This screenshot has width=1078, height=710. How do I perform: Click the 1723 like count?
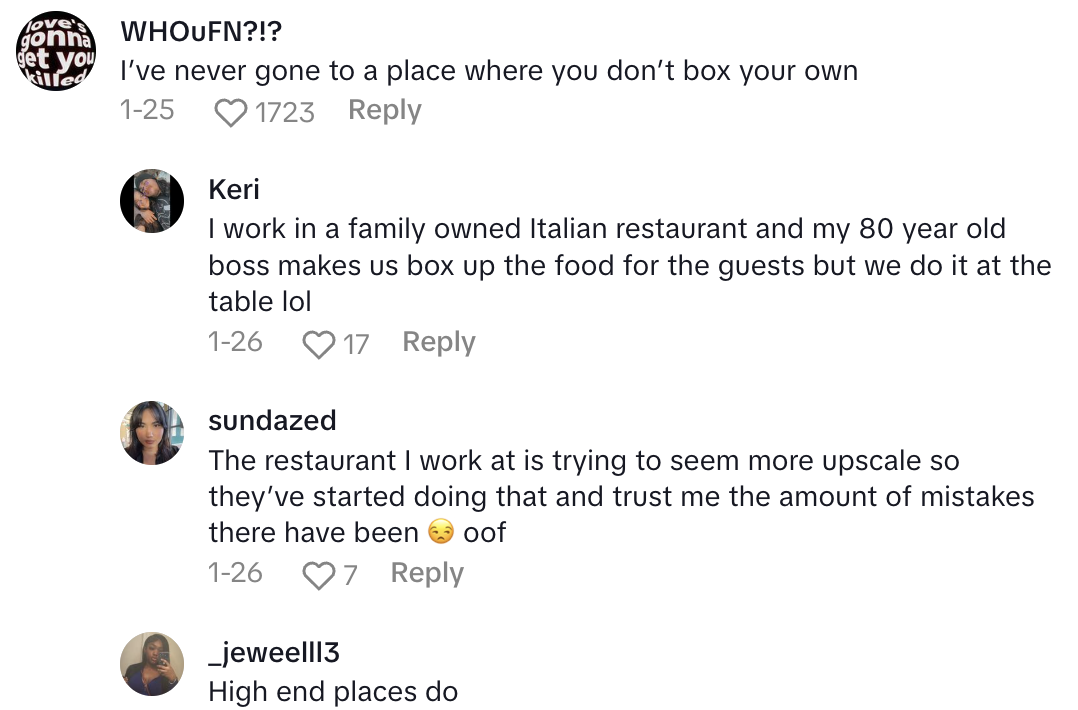coord(287,111)
